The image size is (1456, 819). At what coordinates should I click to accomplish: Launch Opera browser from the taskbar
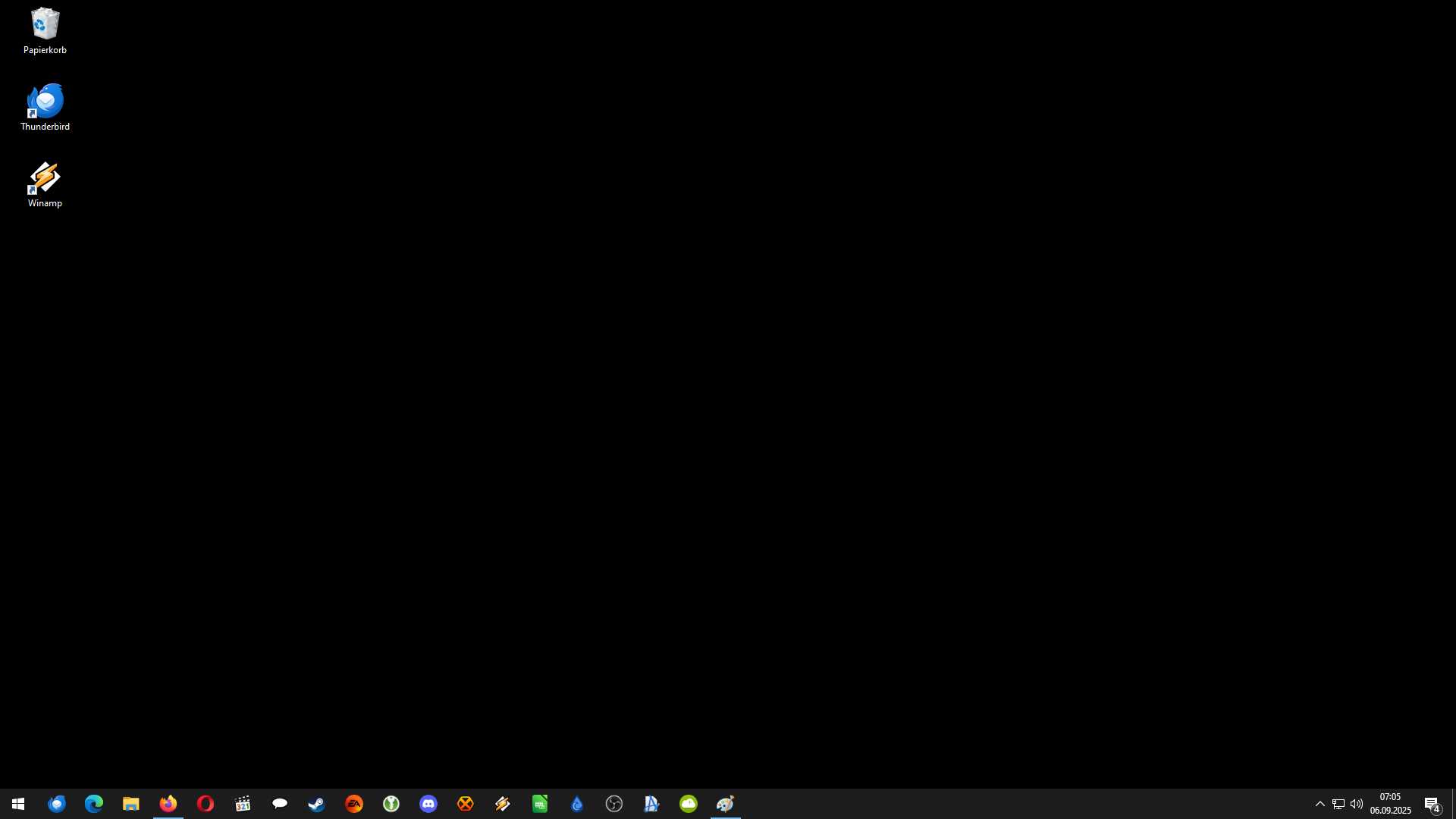[206, 804]
